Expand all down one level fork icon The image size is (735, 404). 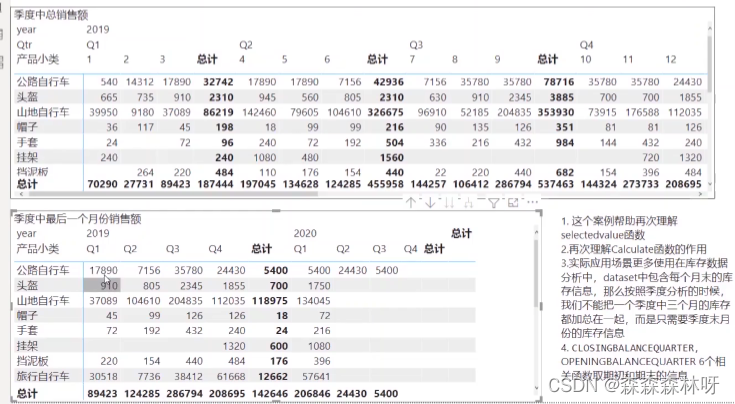coord(469,202)
